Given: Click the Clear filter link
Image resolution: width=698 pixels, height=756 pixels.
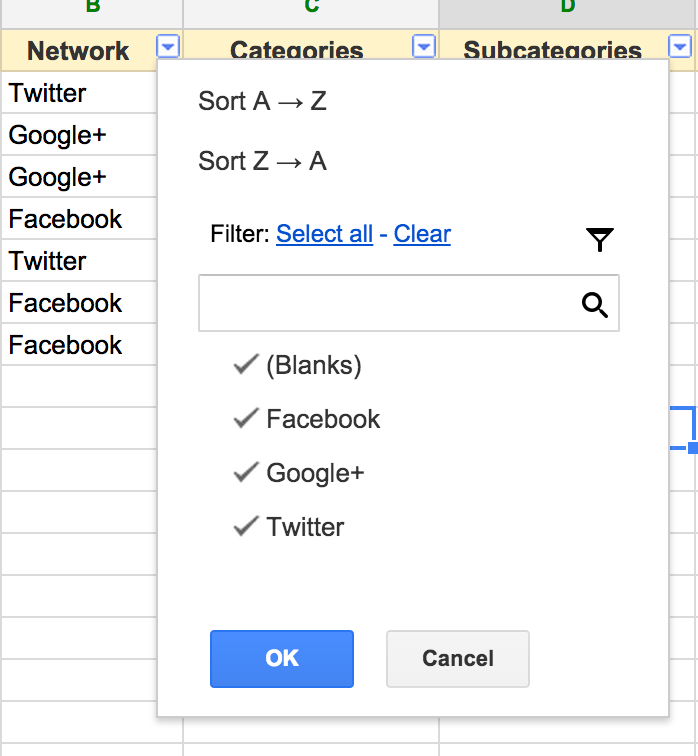Looking at the screenshot, I should 422,234.
